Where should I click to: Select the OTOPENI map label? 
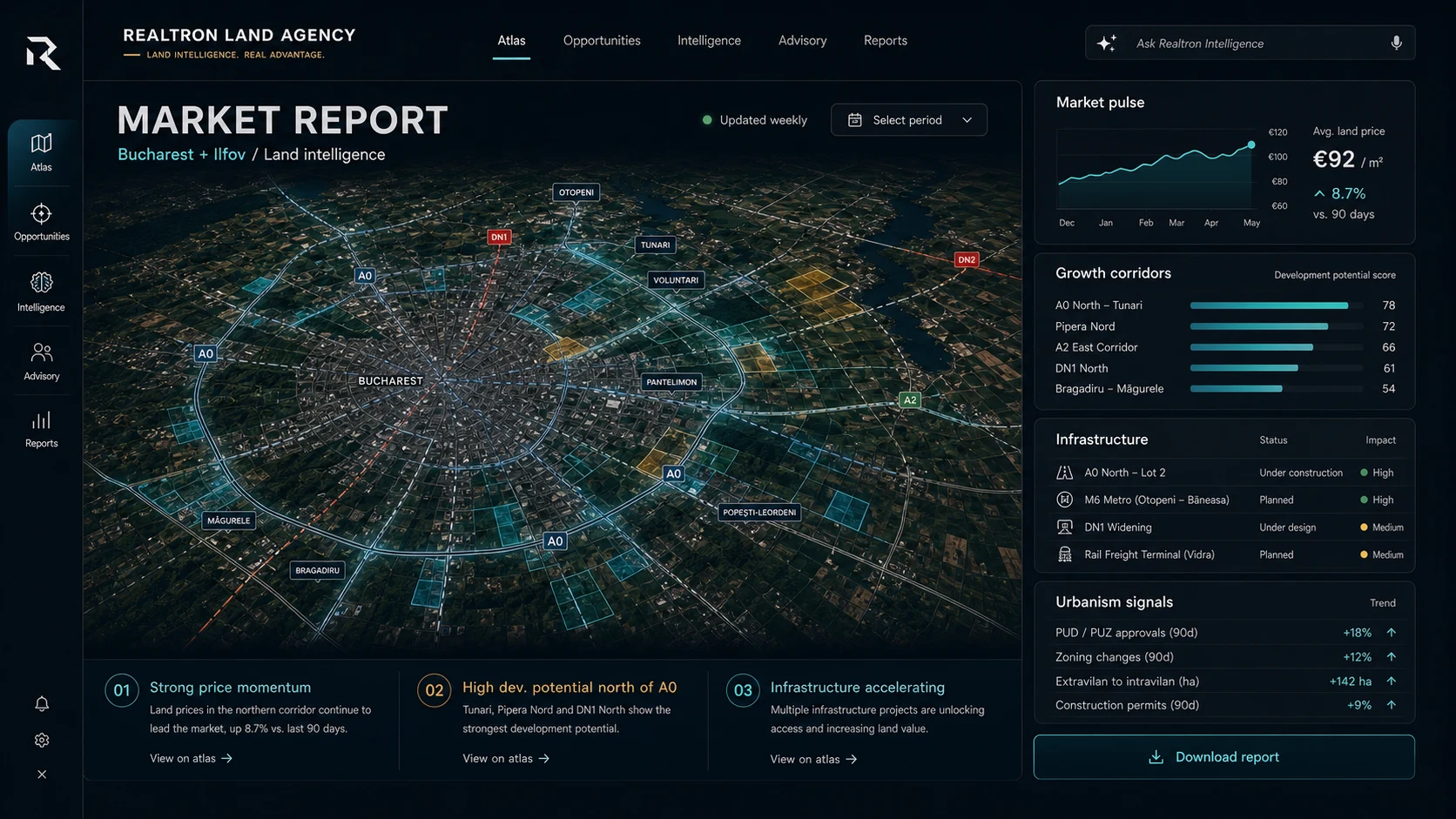pos(576,192)
